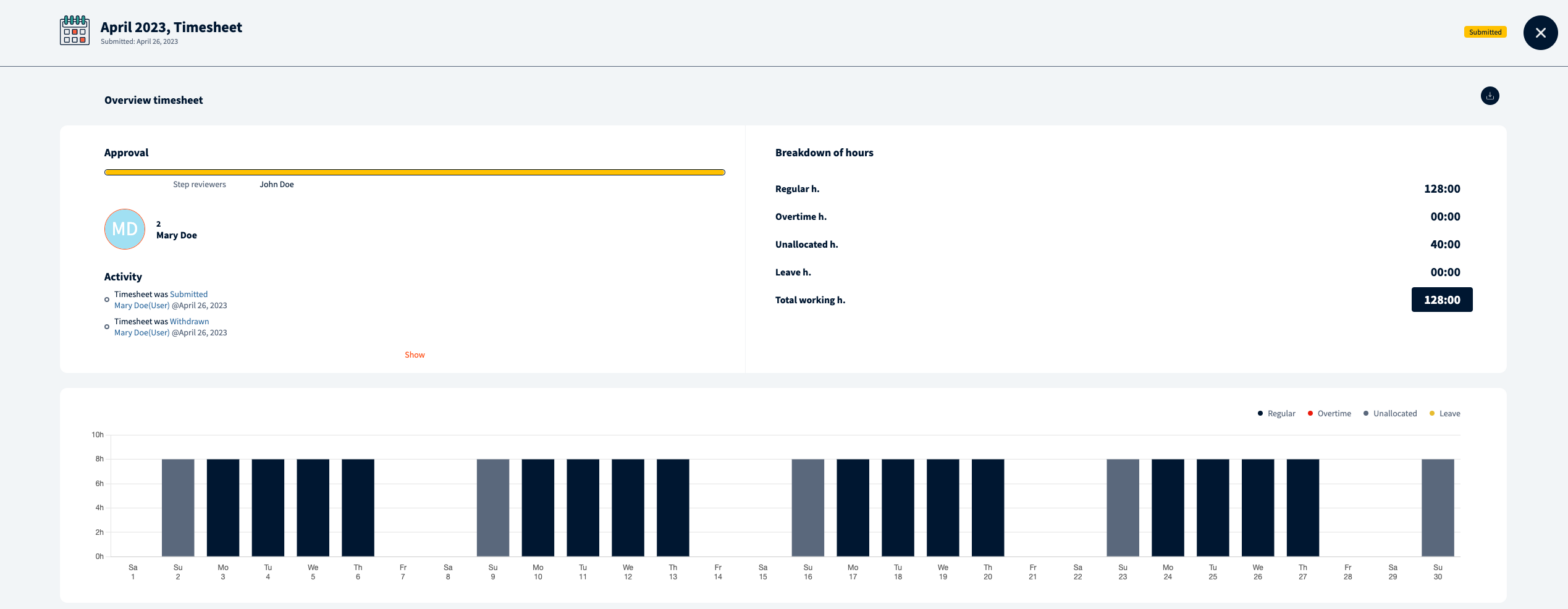Click the Withdrawn activity status link
The height and width of the screenshot is (609, 1568).
pyautogui.click(x=189, y=321)
